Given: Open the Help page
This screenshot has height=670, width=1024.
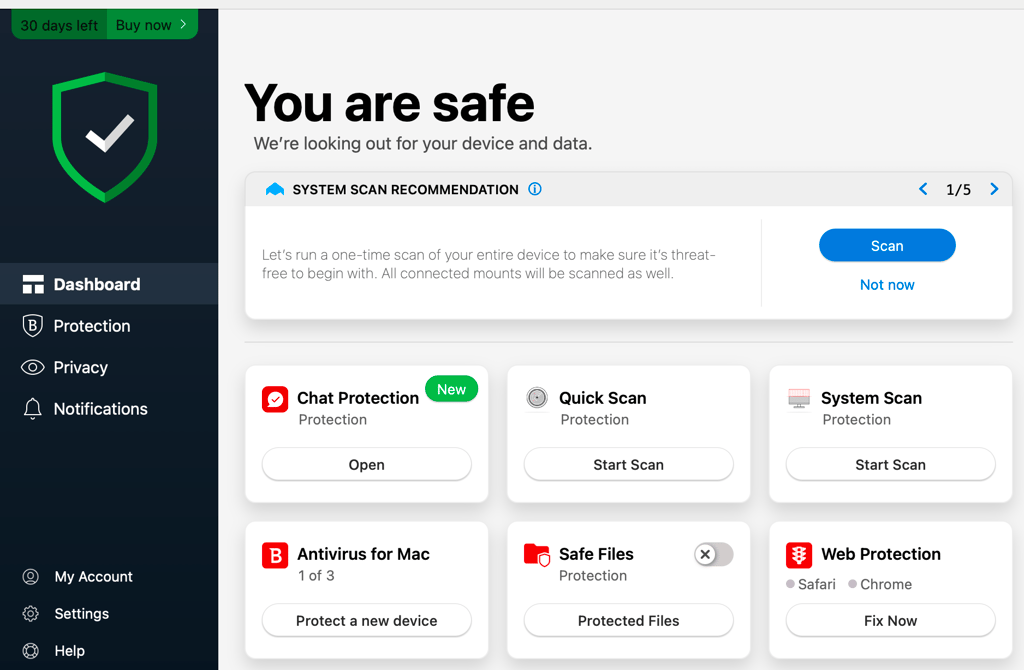Looking at the screenshot, I should [x=69, y=651].
